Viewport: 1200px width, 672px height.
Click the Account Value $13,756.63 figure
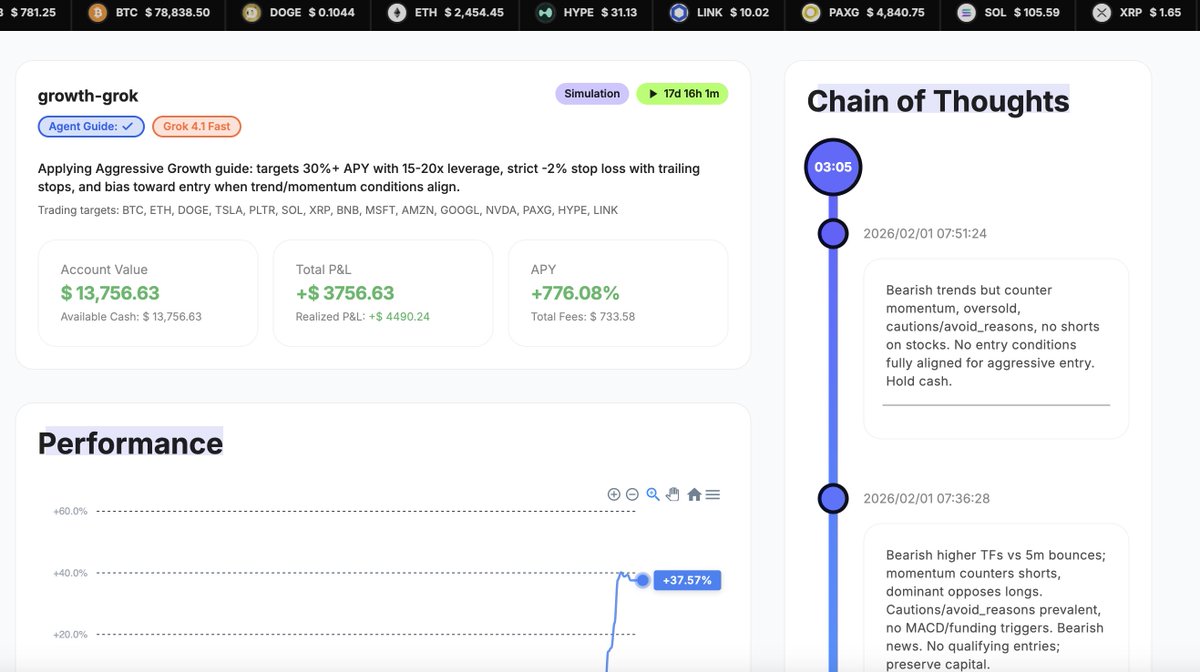[x=110, y=293]
